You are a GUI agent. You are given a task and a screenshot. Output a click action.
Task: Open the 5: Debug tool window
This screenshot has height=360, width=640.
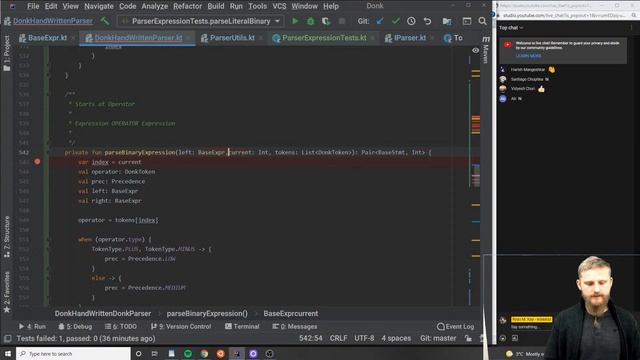75,327
